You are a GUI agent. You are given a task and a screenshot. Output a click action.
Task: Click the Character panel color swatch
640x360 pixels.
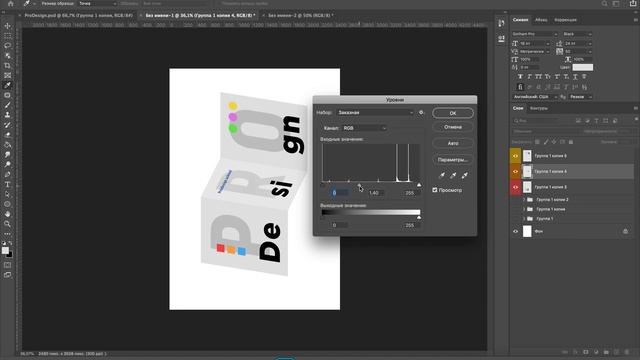582,67
